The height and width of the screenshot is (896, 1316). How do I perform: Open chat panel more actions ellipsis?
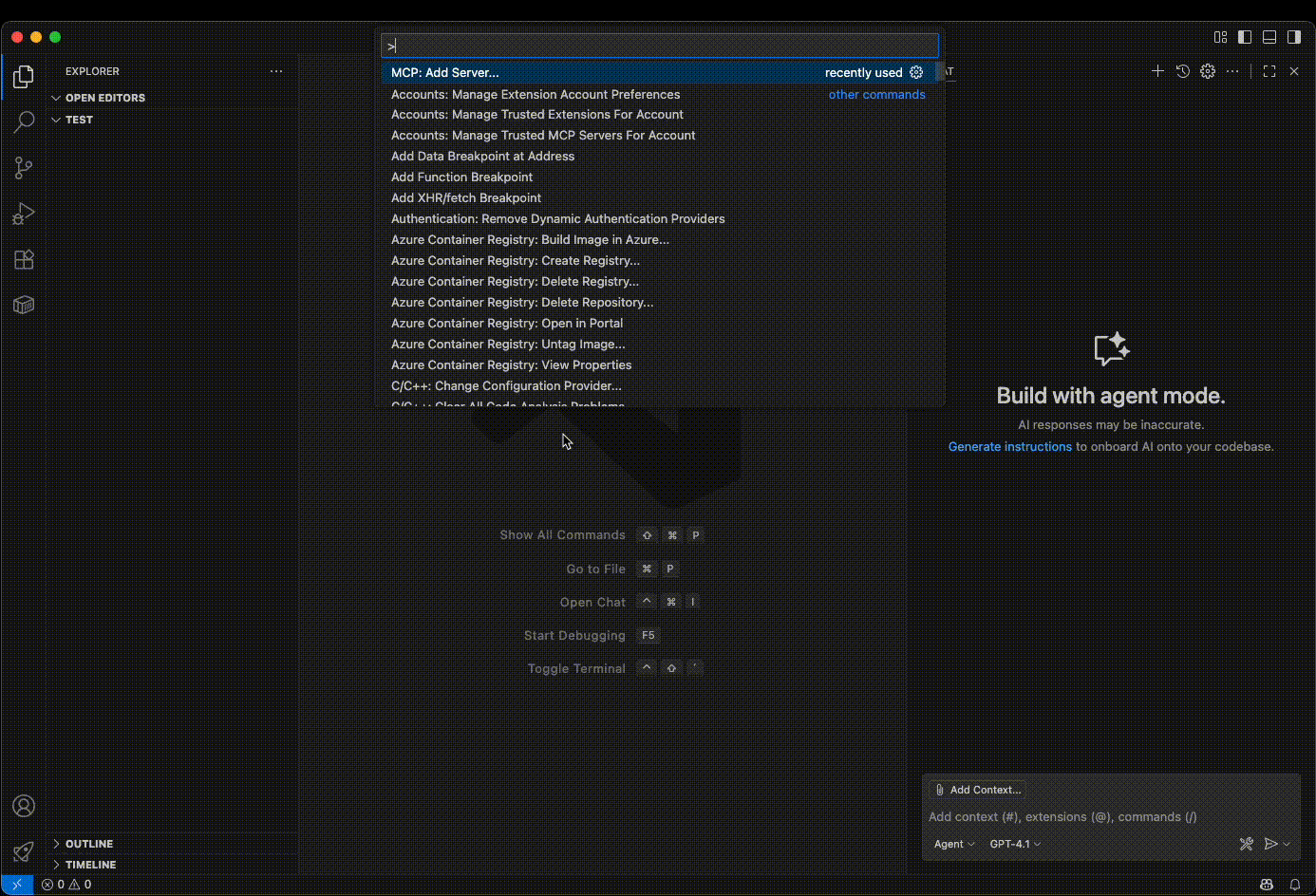coord(1232,71)
